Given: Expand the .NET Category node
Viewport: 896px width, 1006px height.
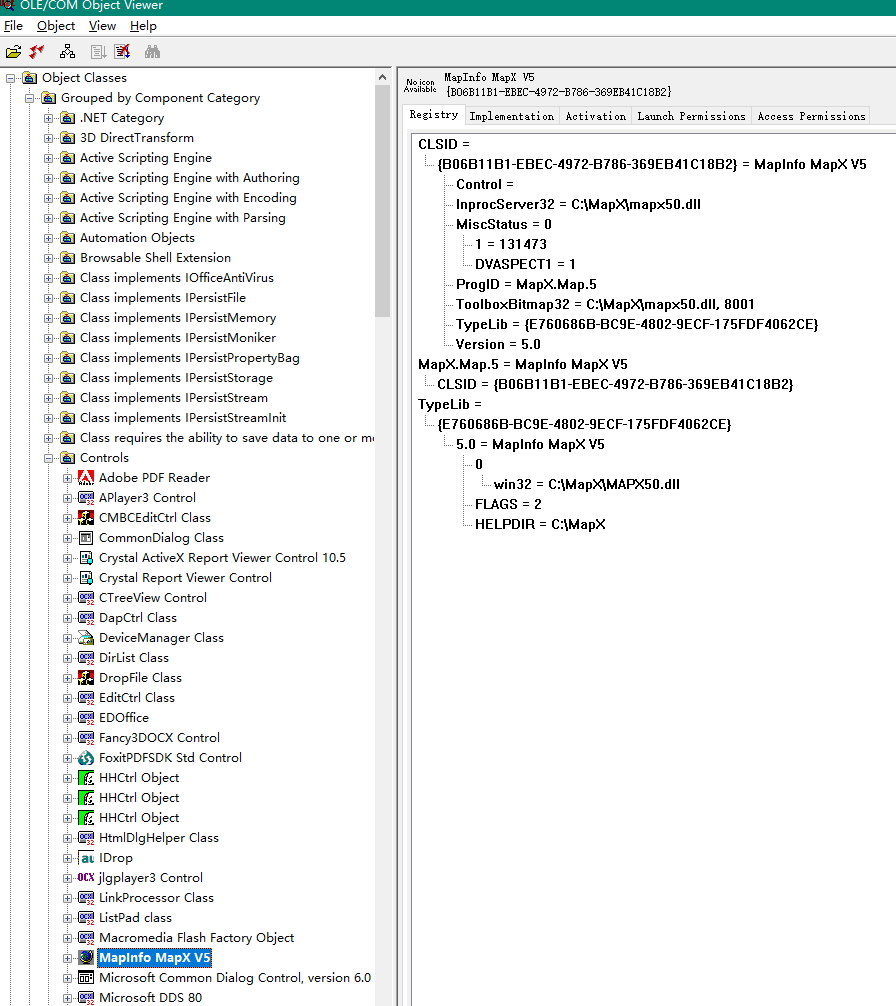Looking at the screenshot, I should (48, 118).
